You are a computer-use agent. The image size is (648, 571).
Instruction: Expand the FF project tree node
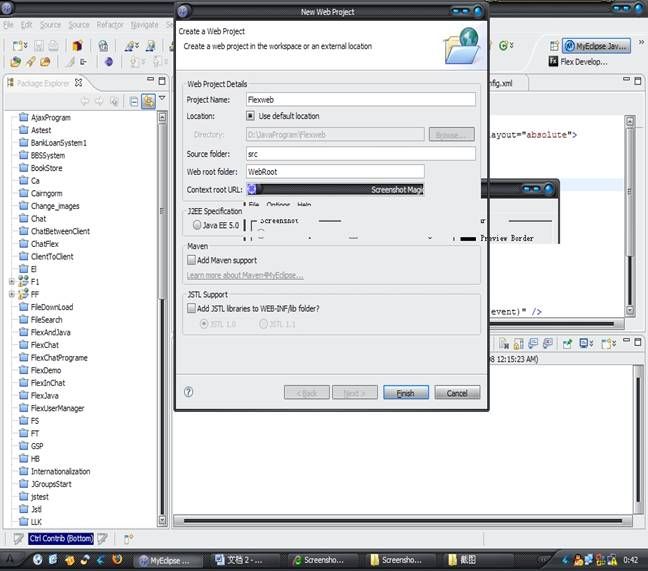[12, 294]
